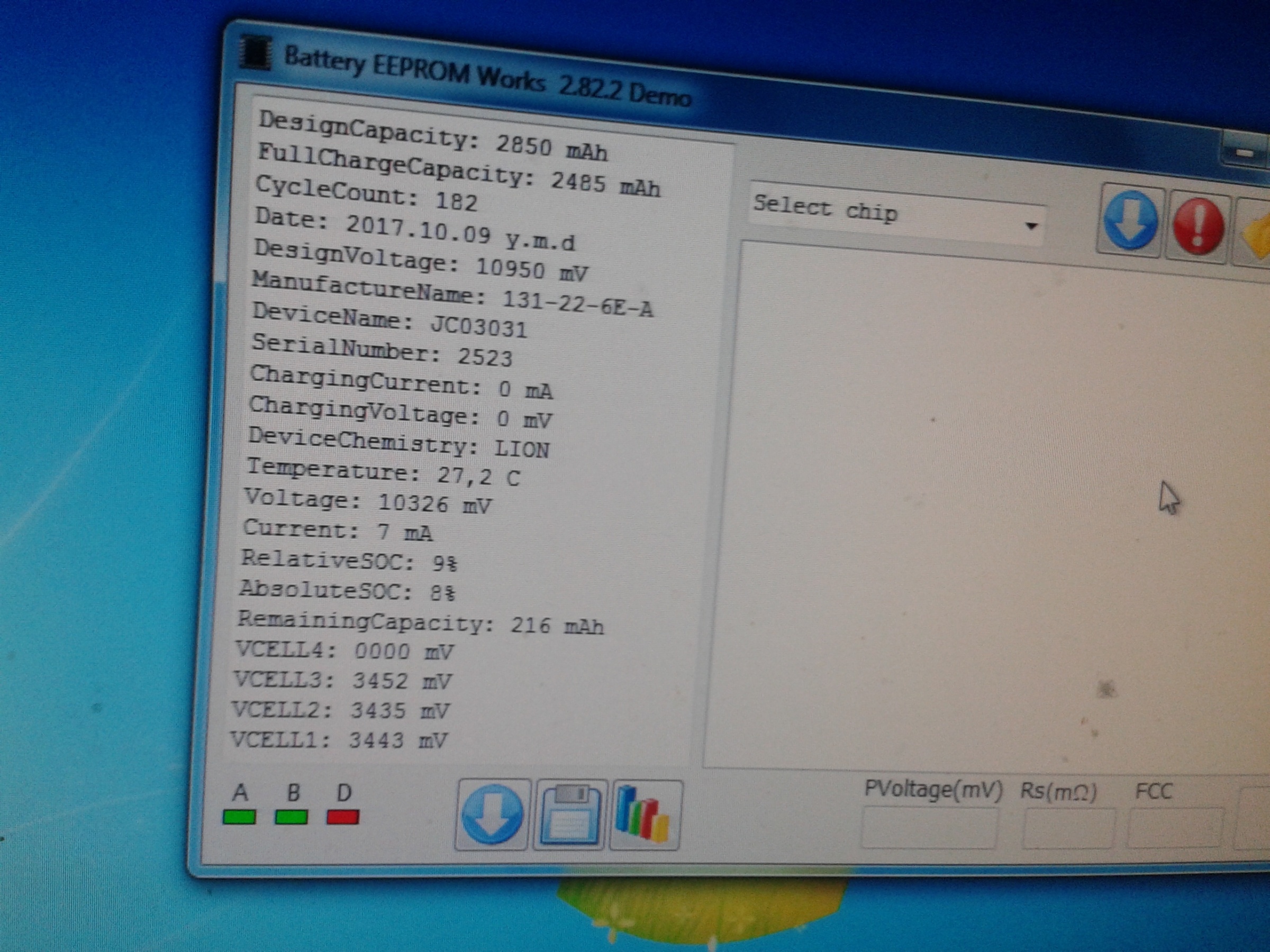Click in the FCC input field
Screen dimensions: 1270x952
pos(1174,829)
